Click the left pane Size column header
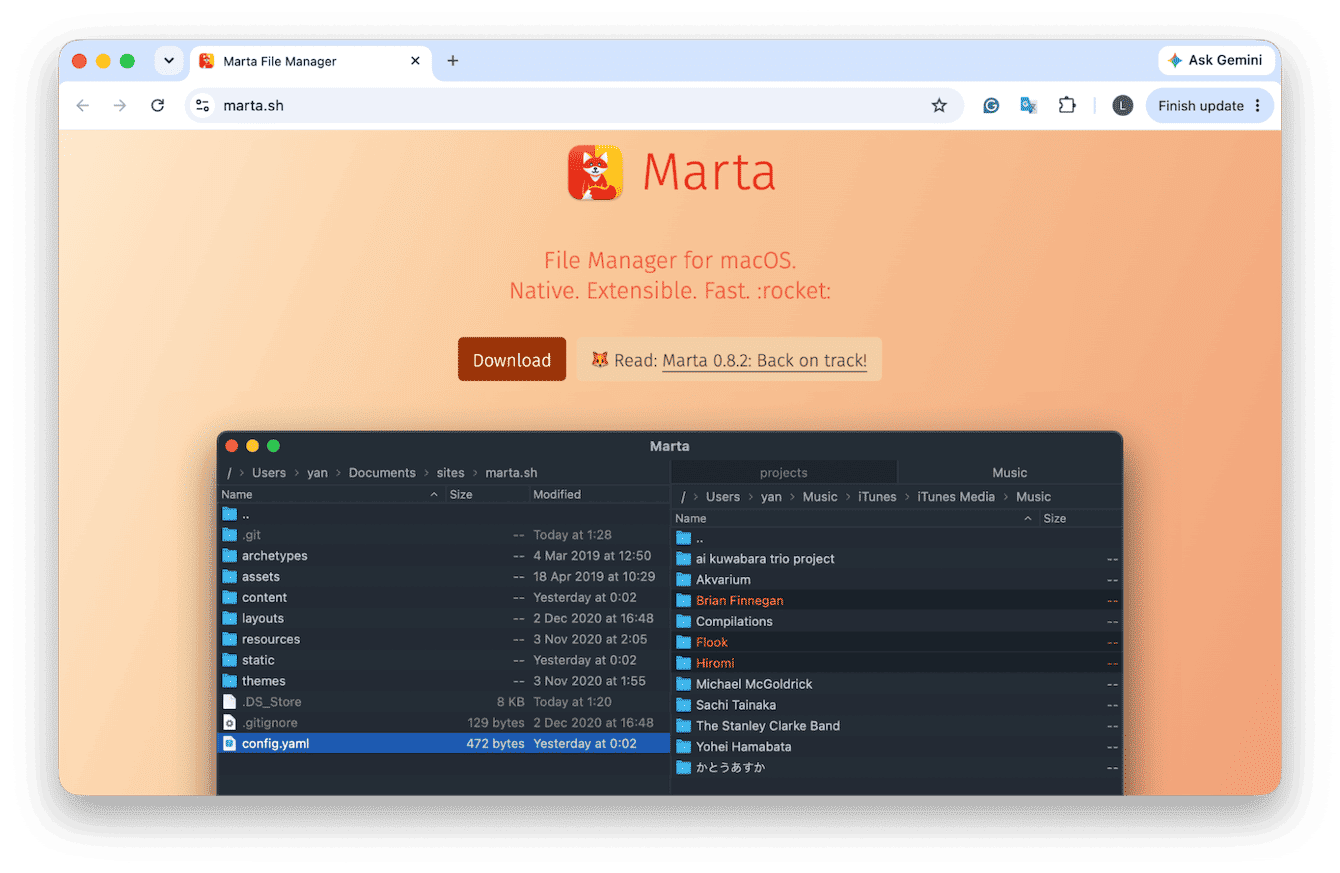Viewport: 1340px width, 873px height. click(461, 494)
